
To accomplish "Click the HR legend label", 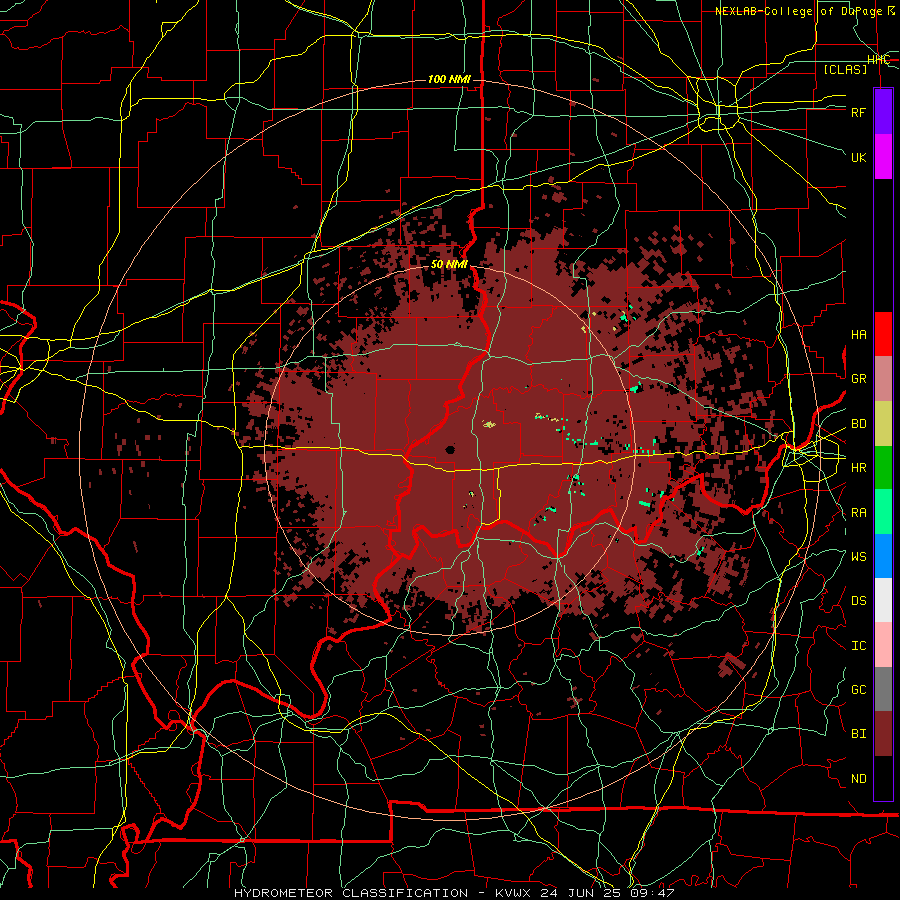I will point(858,468).
